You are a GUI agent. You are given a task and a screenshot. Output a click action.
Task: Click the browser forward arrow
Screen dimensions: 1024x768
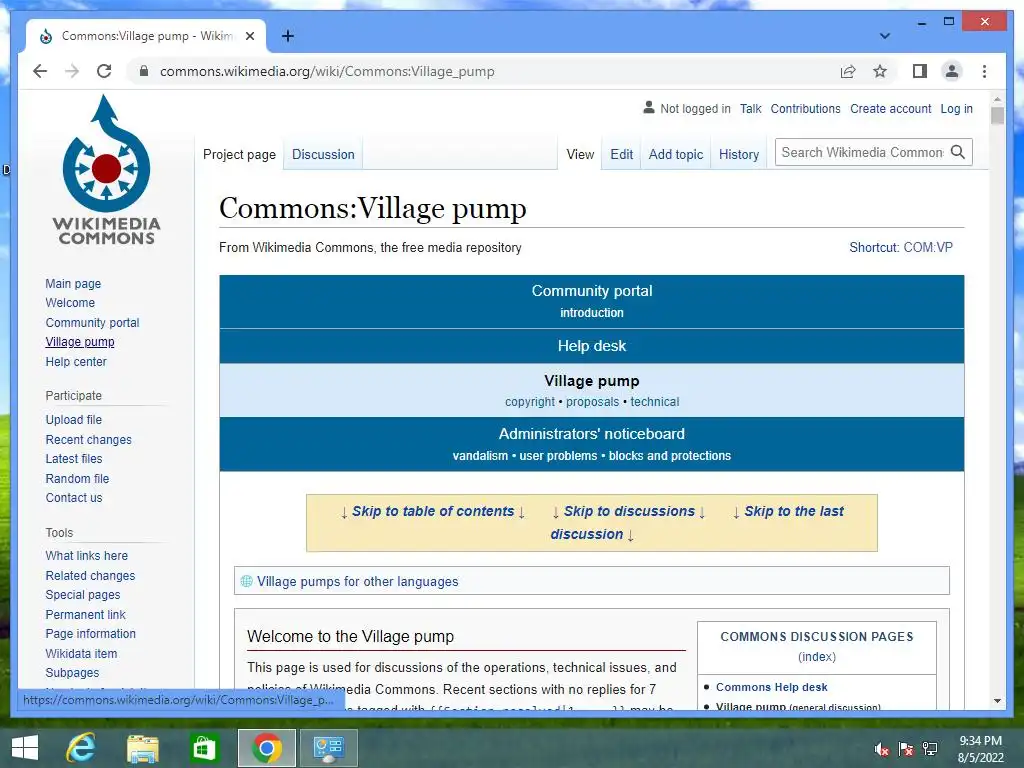pyautogui.click(x=72, y=71)
